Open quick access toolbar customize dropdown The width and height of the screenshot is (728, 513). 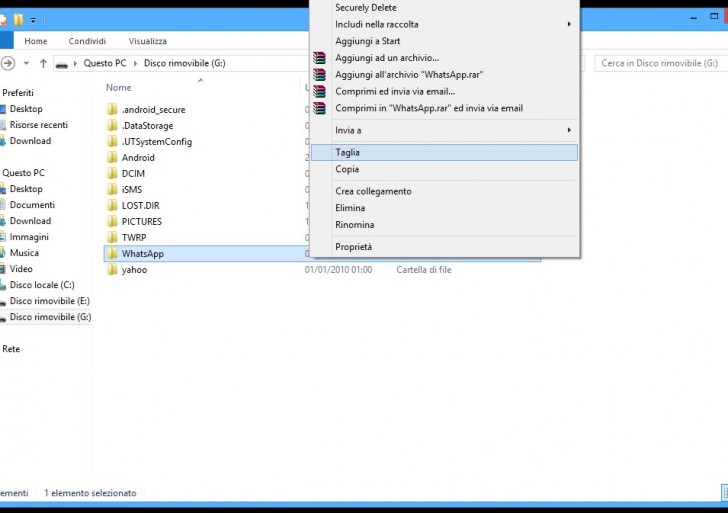(x=33, y=19)
